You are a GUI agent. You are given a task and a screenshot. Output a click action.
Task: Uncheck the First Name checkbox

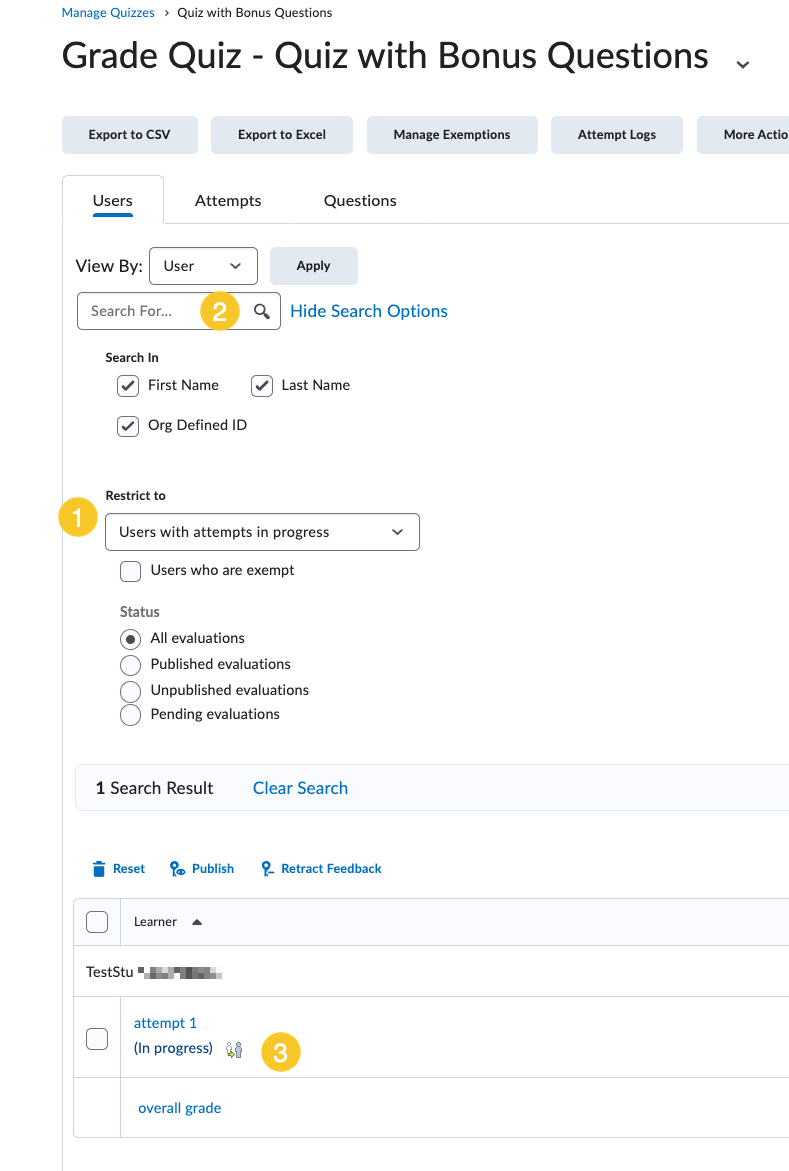[x=128, y=386]
